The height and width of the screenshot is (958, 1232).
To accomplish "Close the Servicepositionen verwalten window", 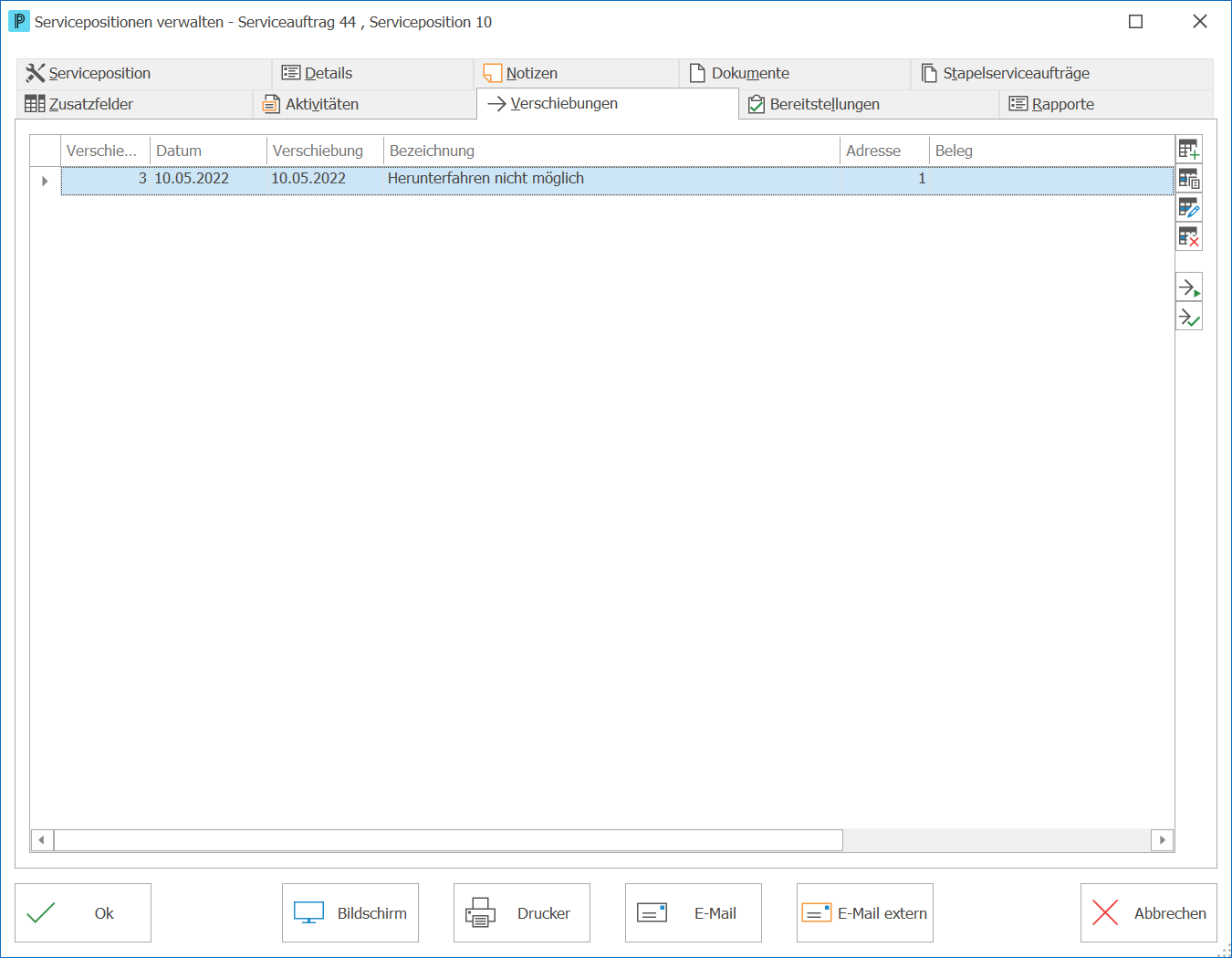I will pyautogui.click(x=1199, y=21).
